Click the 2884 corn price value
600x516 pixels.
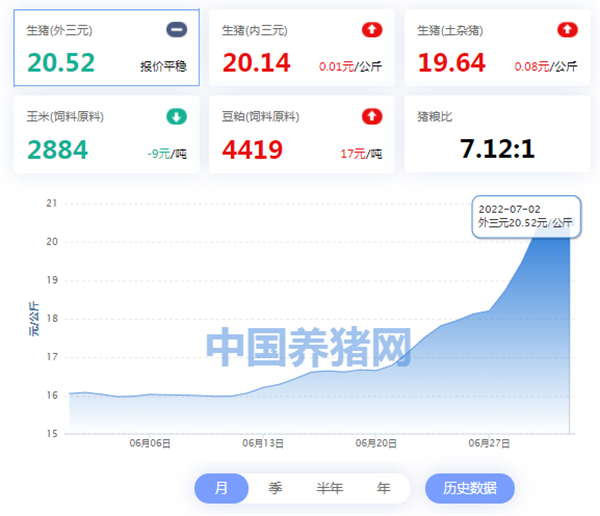pos(57,150)
